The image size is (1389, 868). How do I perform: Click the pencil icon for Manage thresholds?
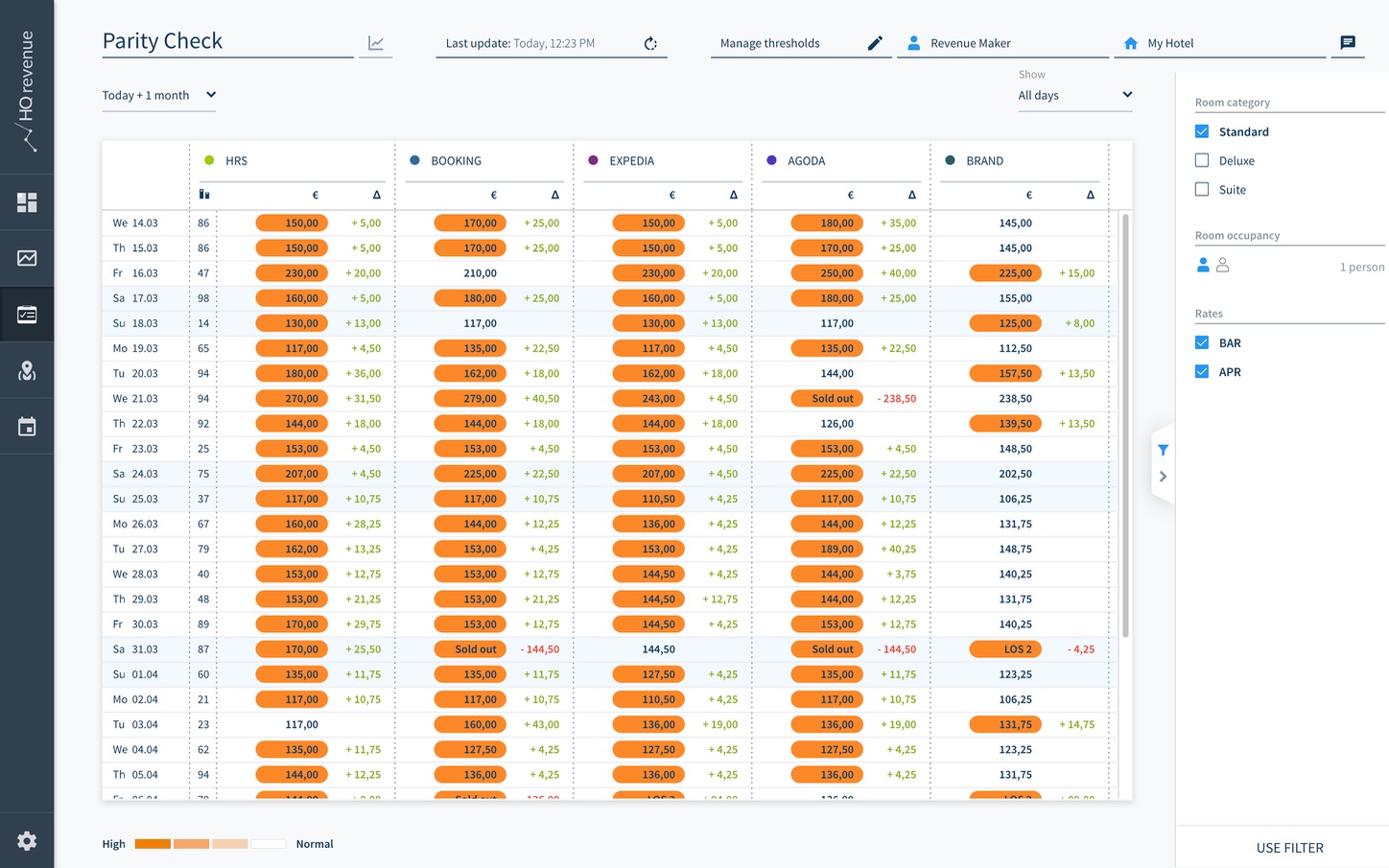[875, 43]
